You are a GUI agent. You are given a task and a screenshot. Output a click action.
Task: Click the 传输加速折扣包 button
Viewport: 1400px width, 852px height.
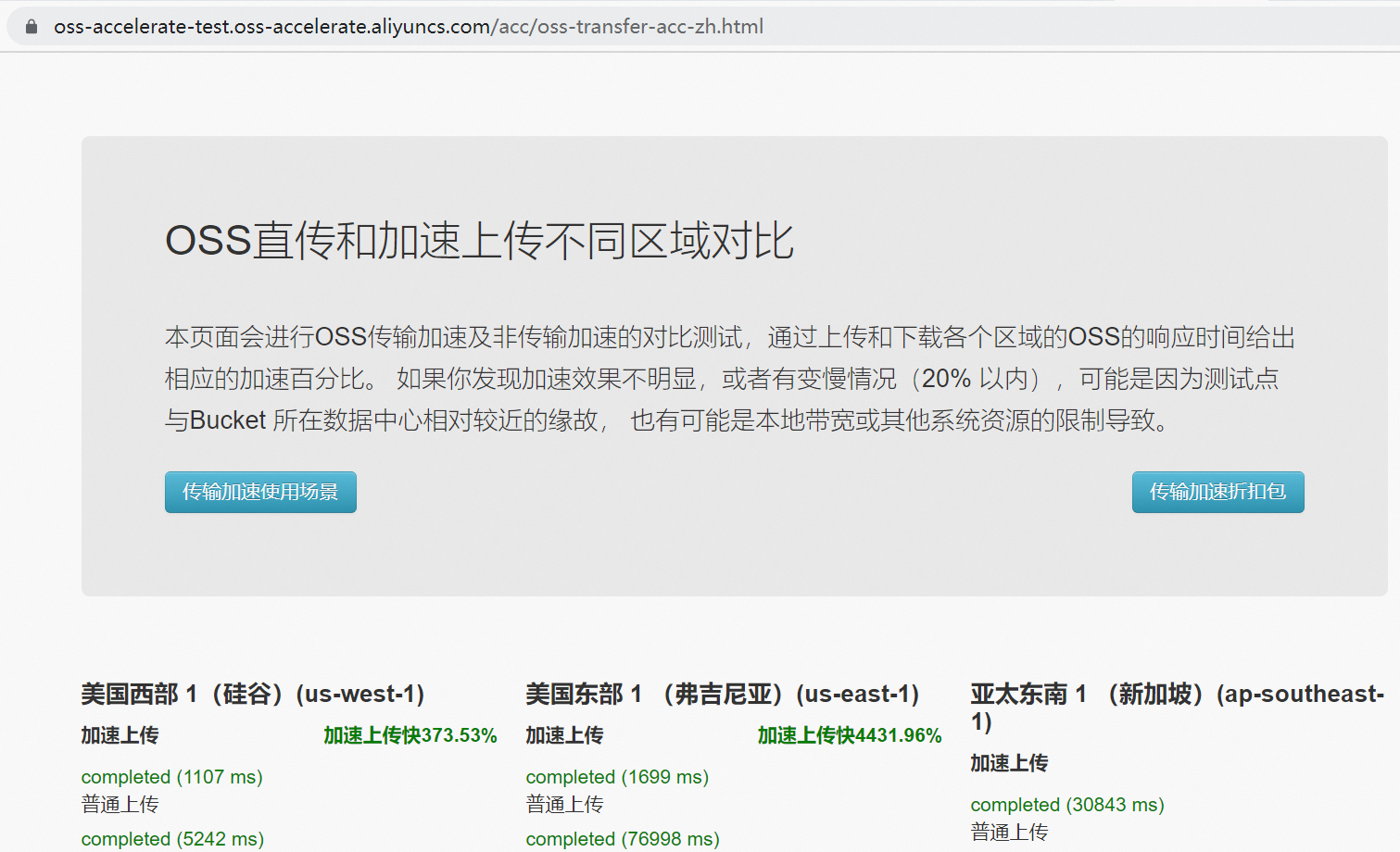tap(1217, 492)
